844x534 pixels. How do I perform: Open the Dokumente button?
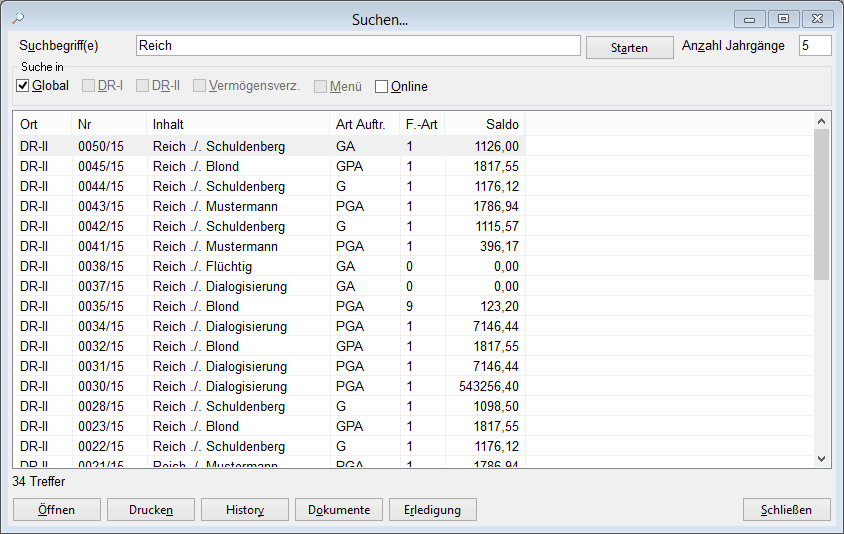coord(339,510)
